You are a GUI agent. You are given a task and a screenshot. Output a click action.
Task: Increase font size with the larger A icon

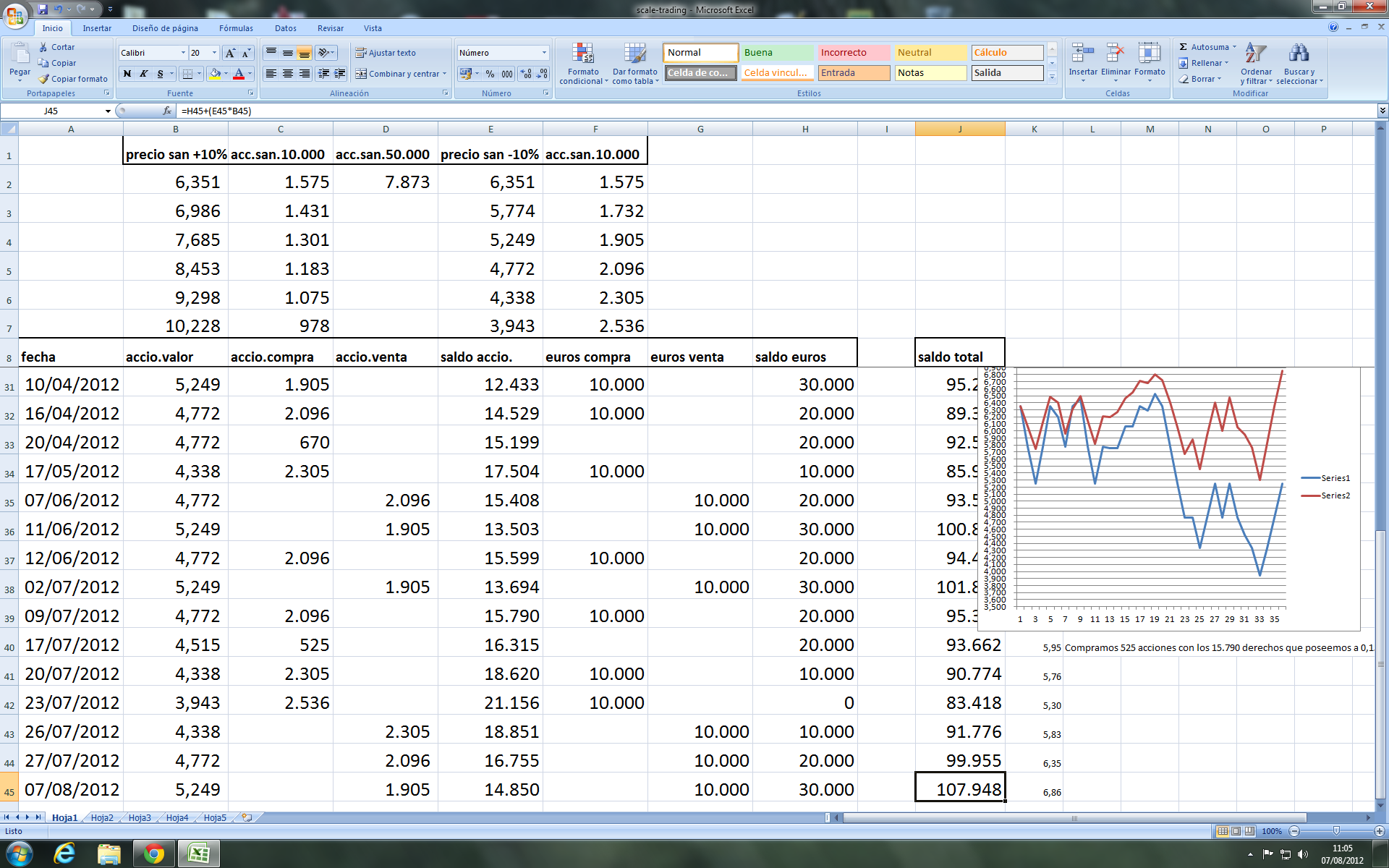[230, 53]
